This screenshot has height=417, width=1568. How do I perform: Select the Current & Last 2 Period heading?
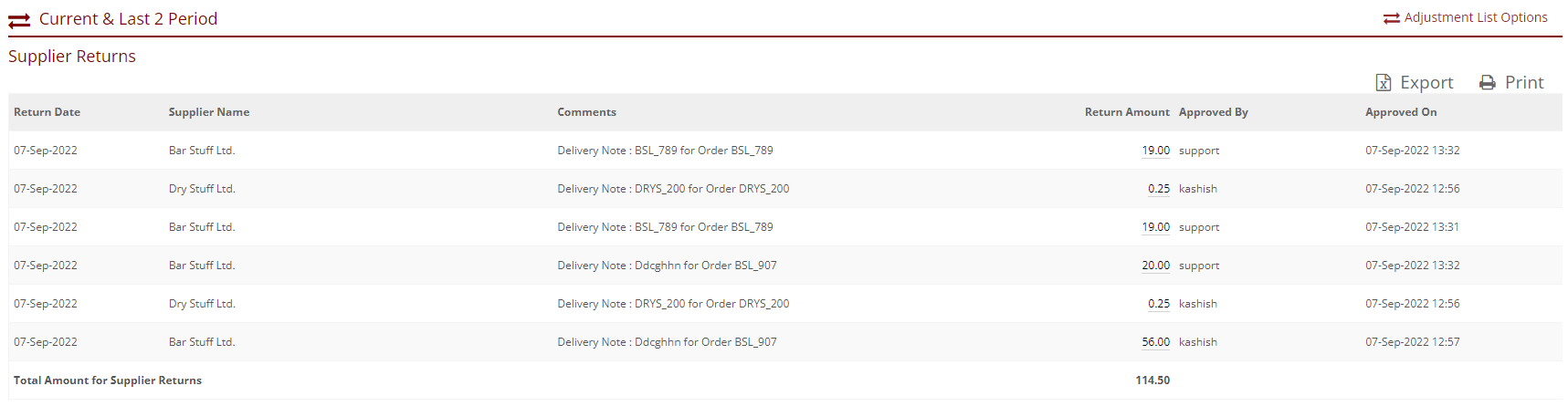click(x=128, y=19)
